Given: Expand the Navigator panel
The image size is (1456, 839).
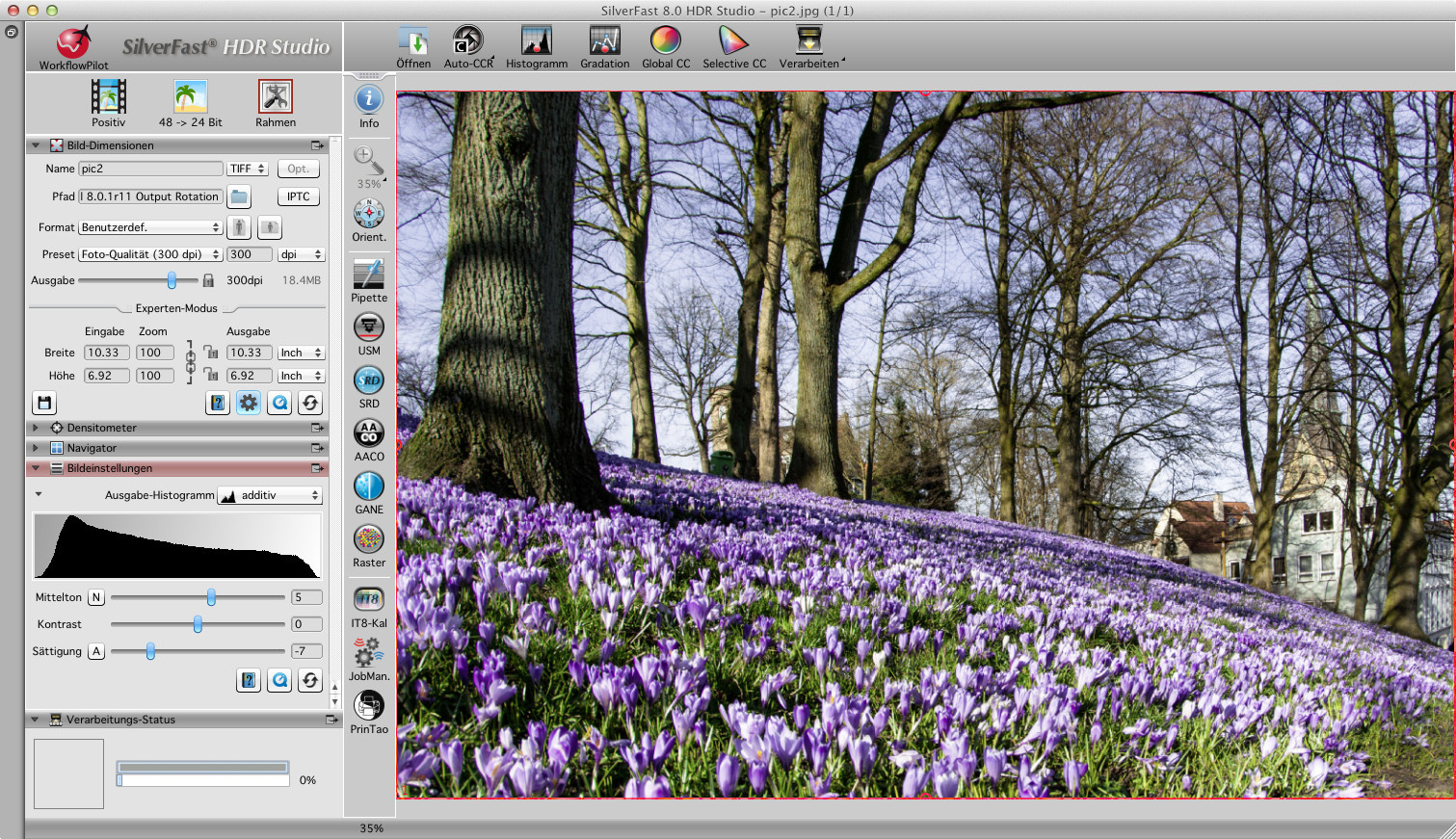Looking at the screenshot, I should coord(36,448).
